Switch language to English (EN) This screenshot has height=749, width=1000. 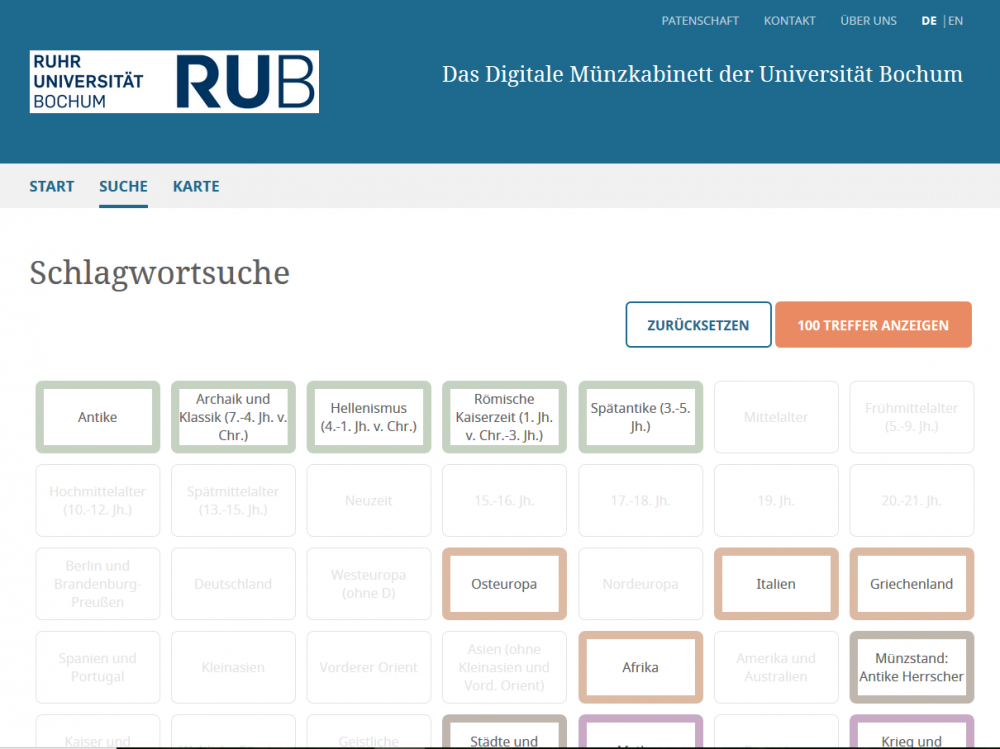955,21
